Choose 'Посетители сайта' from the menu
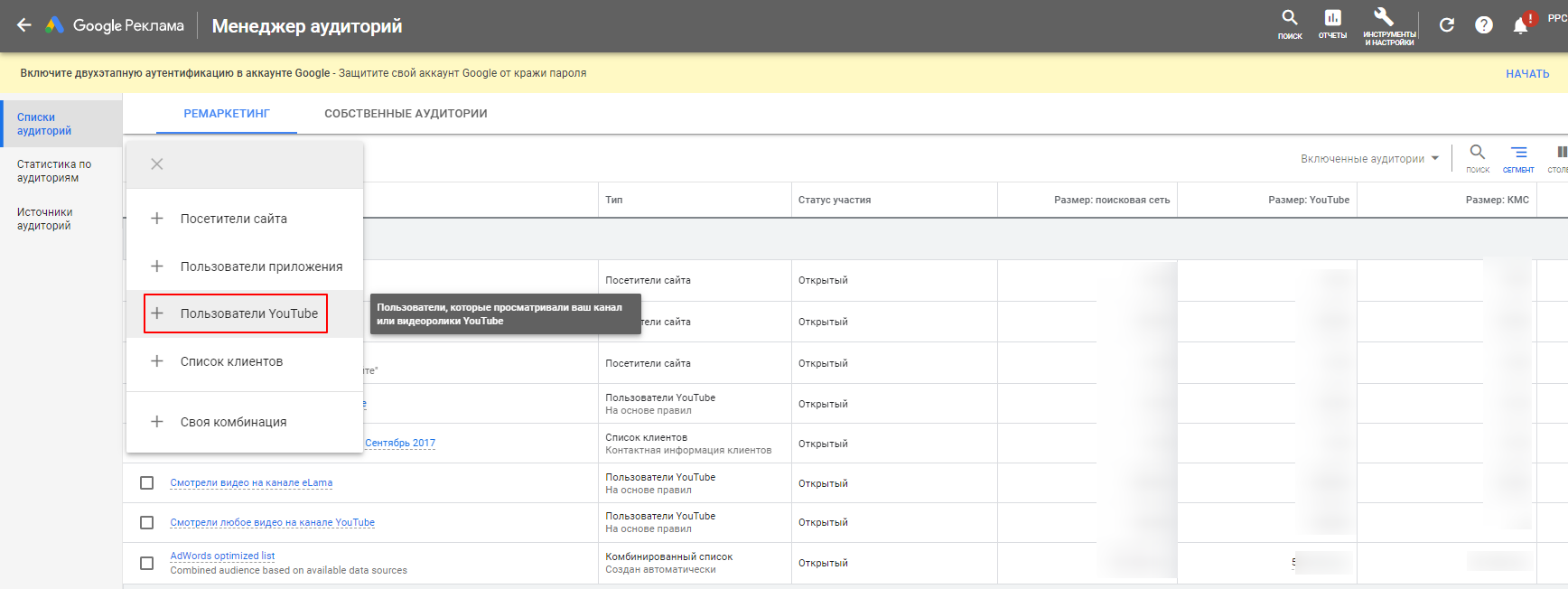Viewport: 1568px width, 589px height. (233, 219)
